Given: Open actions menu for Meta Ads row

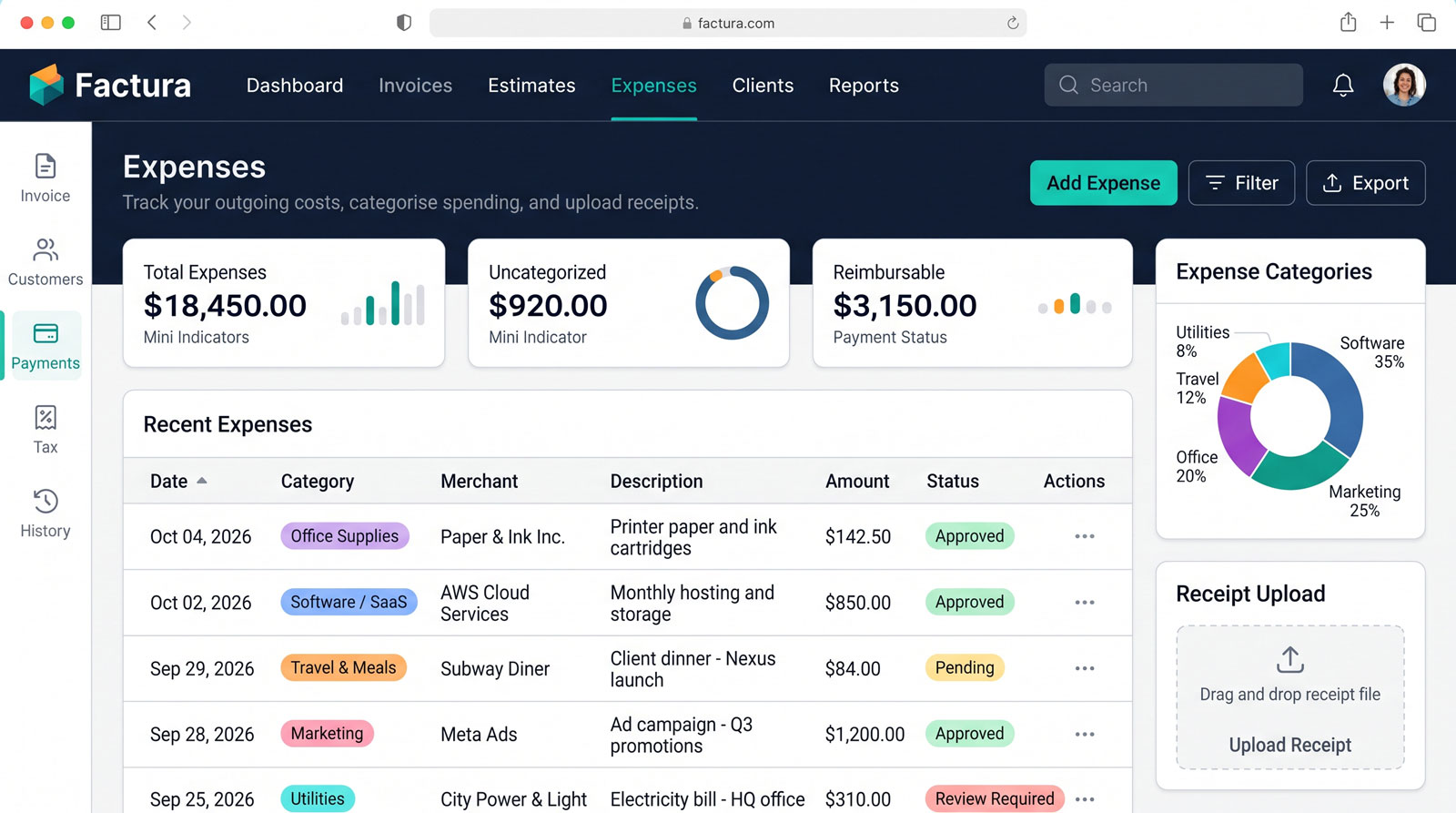Looking at the screenshot, I should click(x=1085, y=734).
